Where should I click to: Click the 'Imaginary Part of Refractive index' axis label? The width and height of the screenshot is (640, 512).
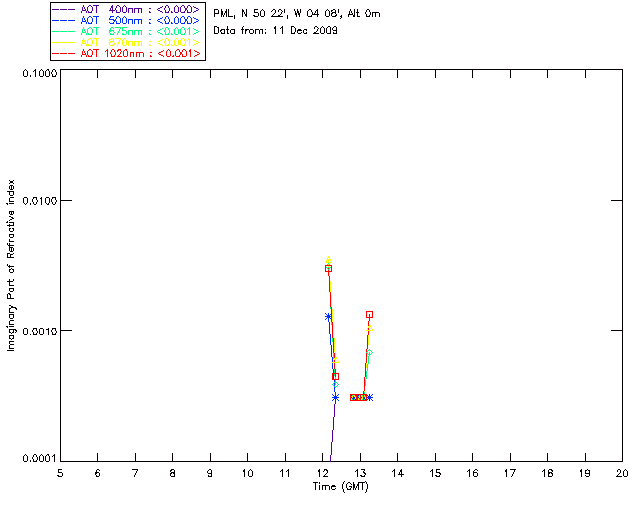[x=11, y=265]
